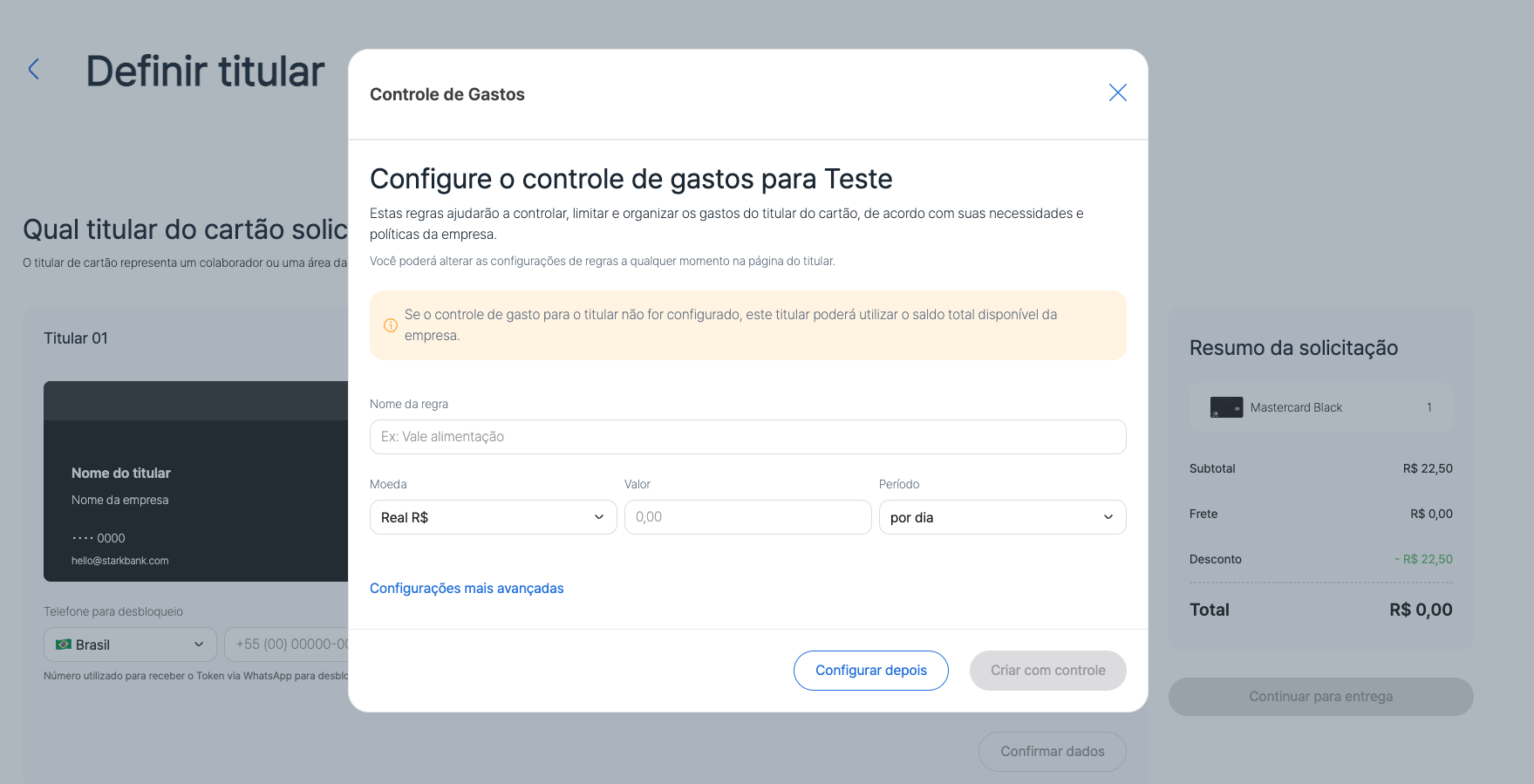
Task: Click the chevron arrow in Moeda dropdown
Action: pos(599,517)
